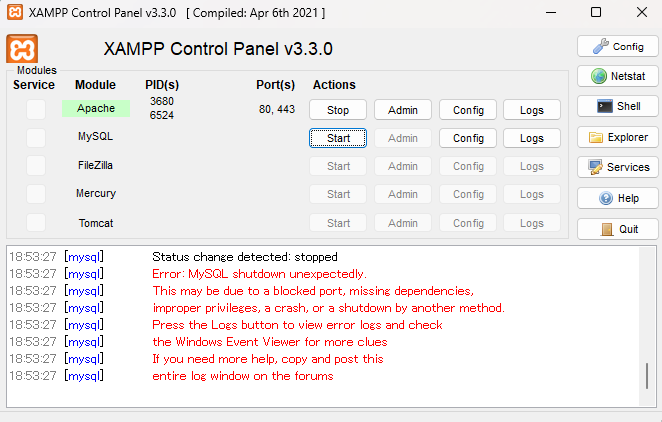Toggle the Tomcat service checkbox

tap(36, 223)
